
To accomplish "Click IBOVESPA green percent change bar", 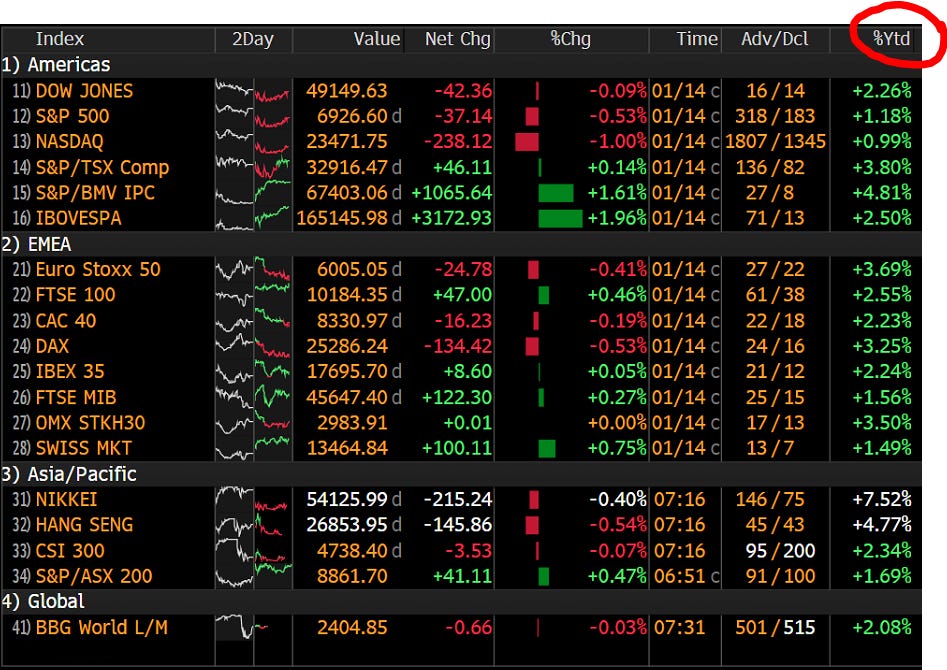I will click(560, 219).
